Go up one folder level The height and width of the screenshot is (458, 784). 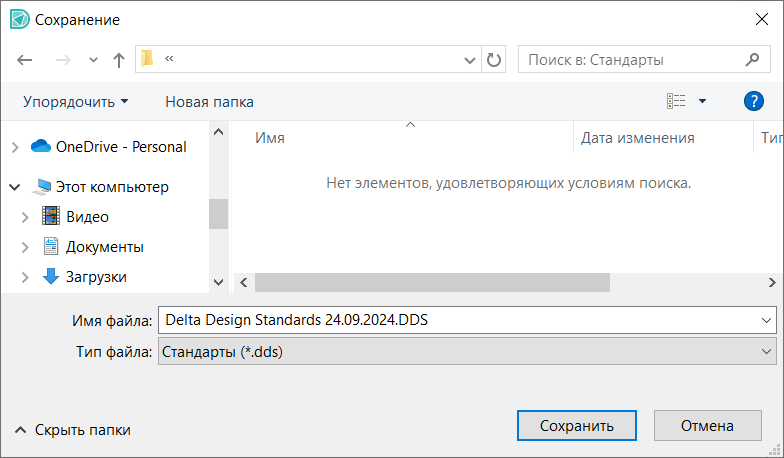[x=119, y=60]
